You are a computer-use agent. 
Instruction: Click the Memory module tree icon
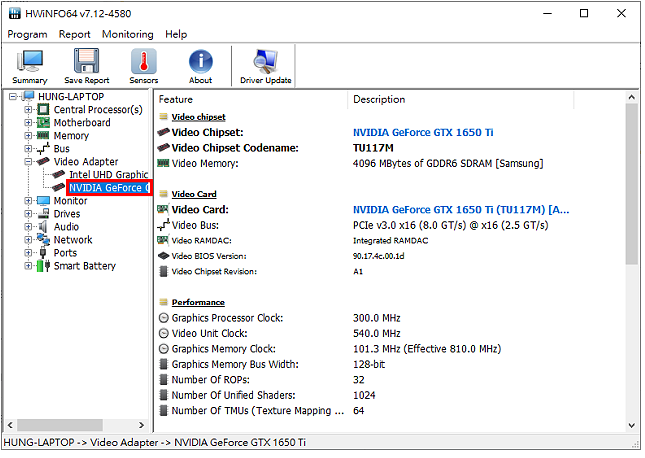point(43,136)
